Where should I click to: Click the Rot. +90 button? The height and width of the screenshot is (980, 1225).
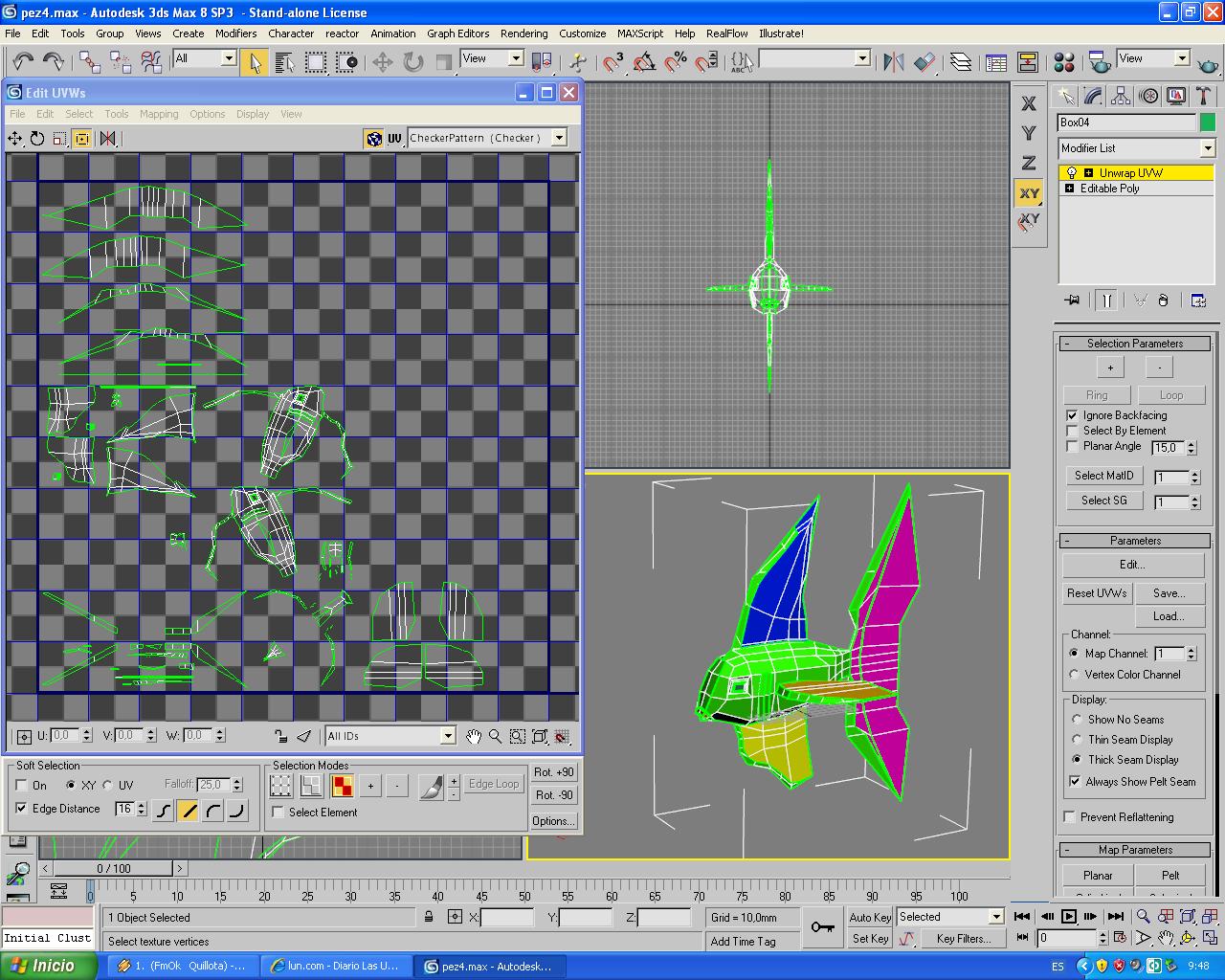(x=554, y=772)
